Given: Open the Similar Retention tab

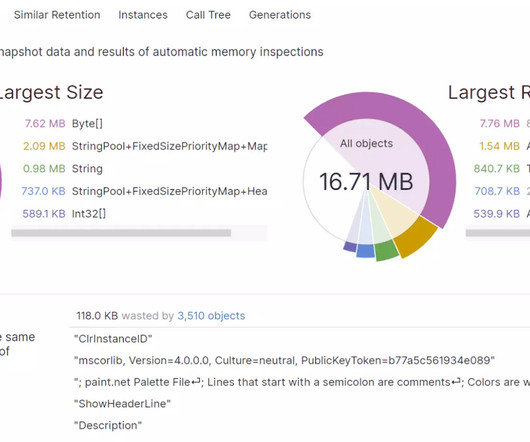Looking at the screenshot, I should coord(57,15).
